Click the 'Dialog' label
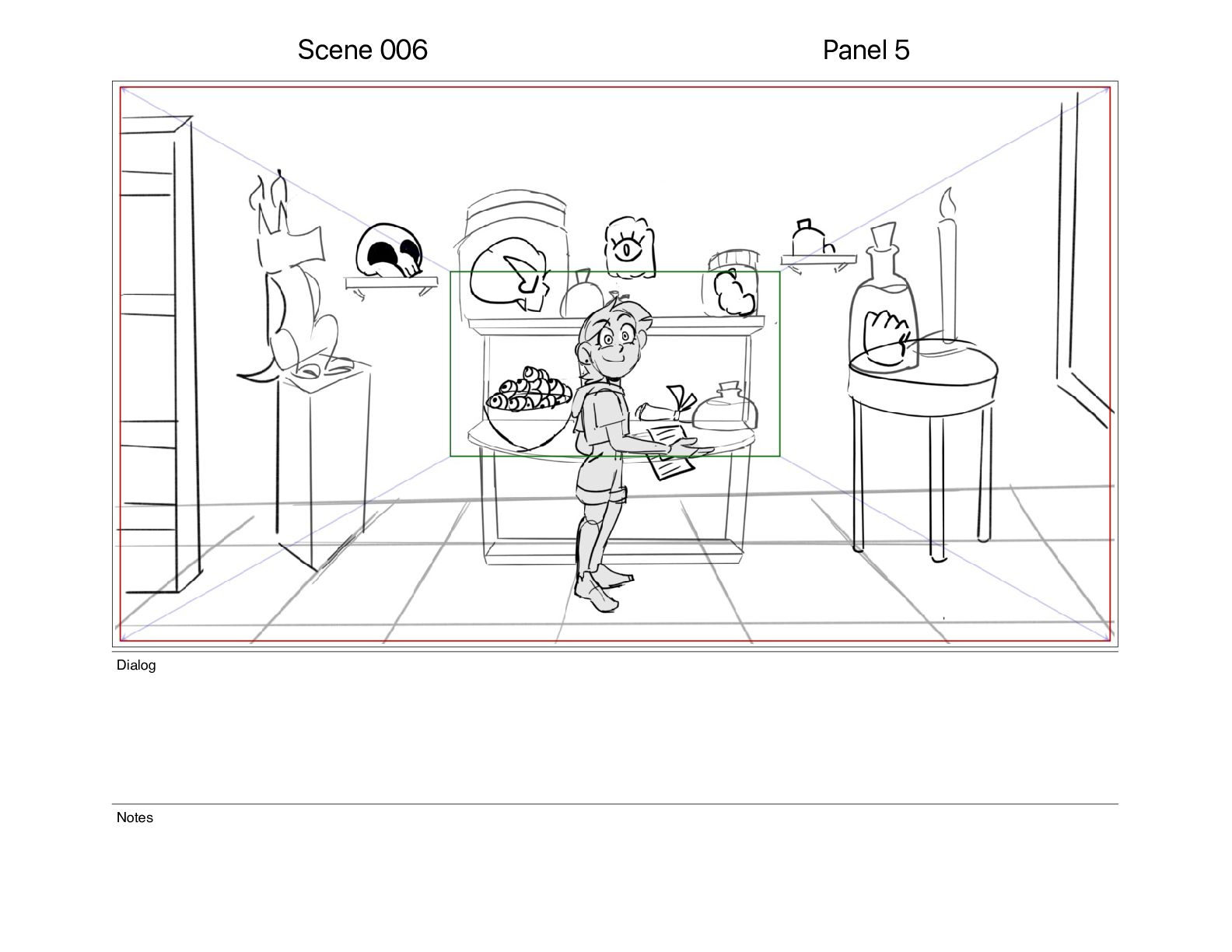This screenshot has height=952, width=1232. point(136,665)
